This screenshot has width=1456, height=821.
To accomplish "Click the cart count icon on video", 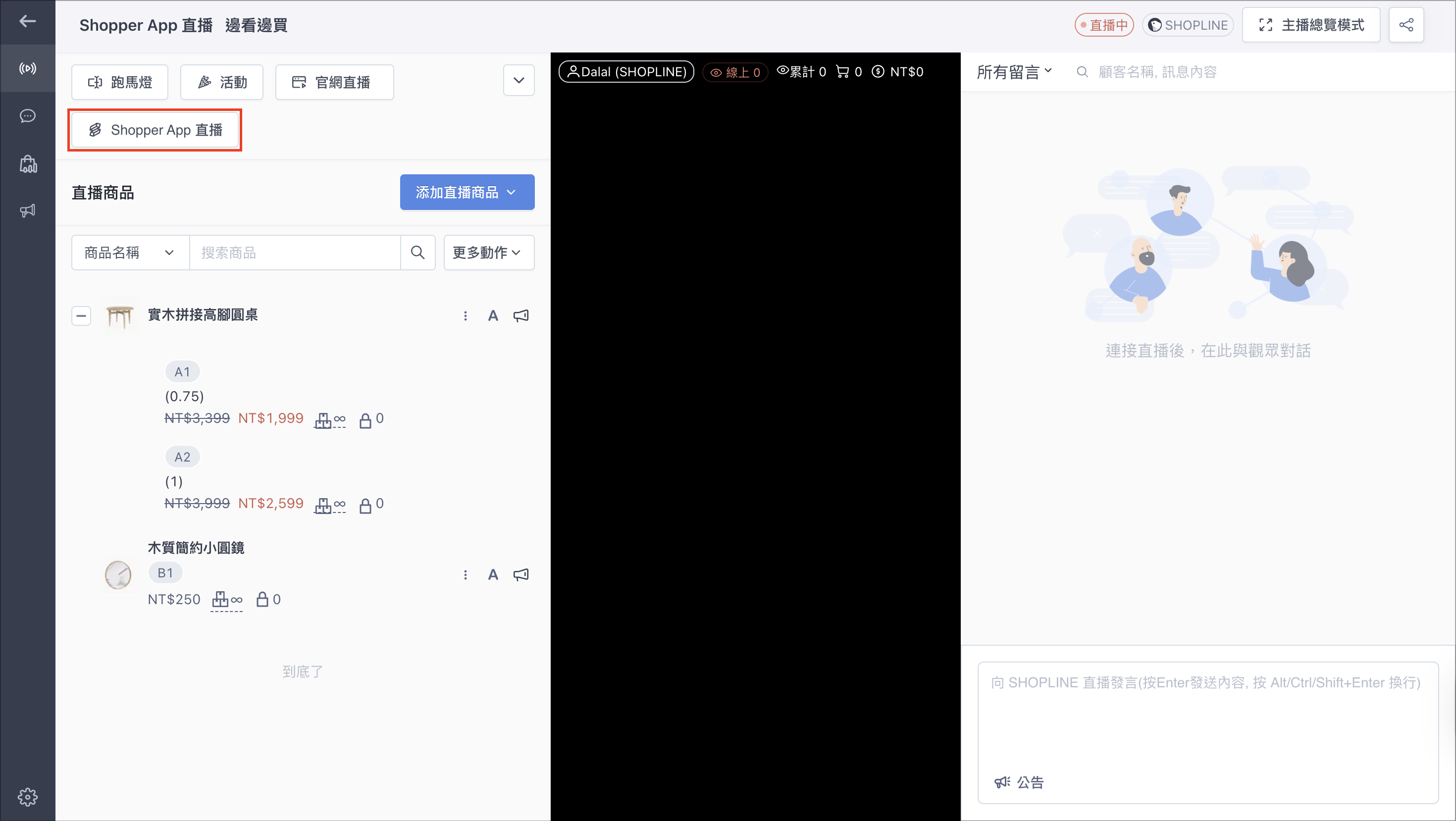I will pyautogui.click(x=842, y=72).
